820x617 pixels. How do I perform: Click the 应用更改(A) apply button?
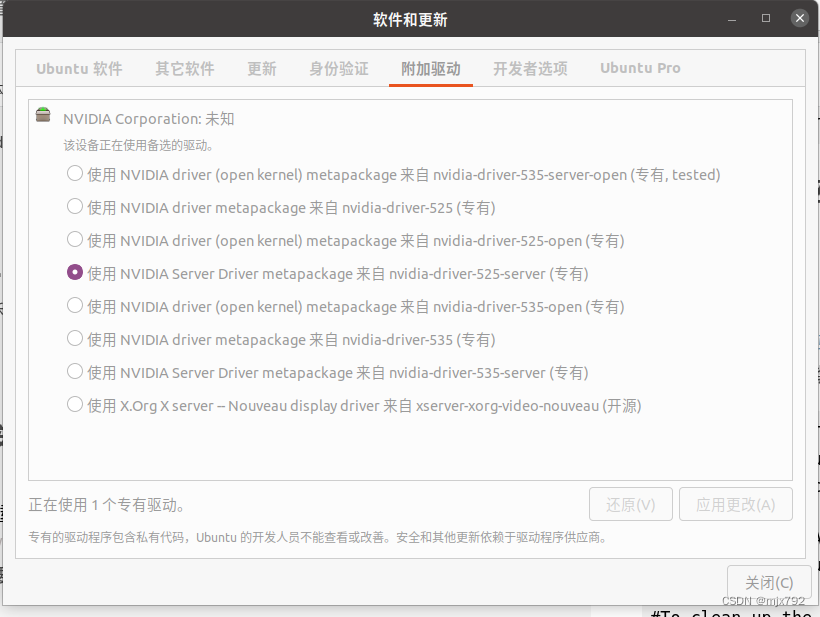click(x=736, y=505)
